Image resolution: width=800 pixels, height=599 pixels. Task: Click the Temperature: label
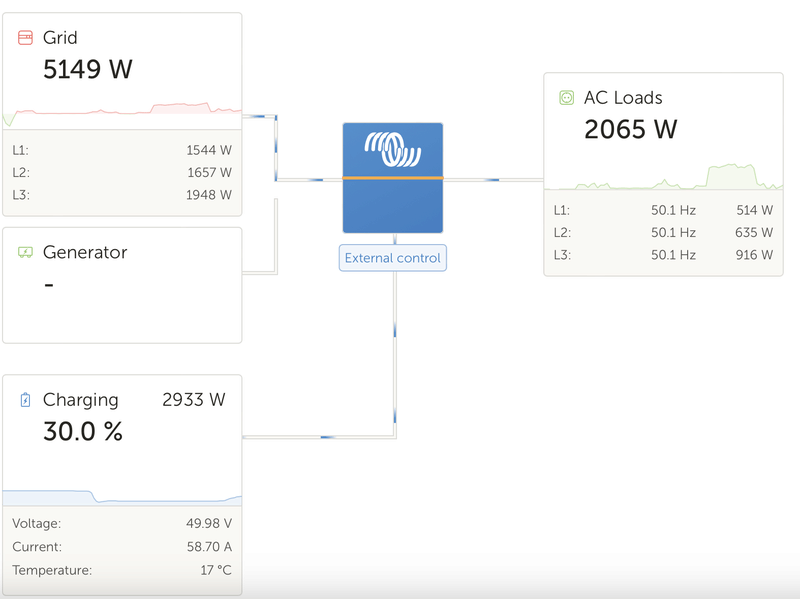point(52,570)
